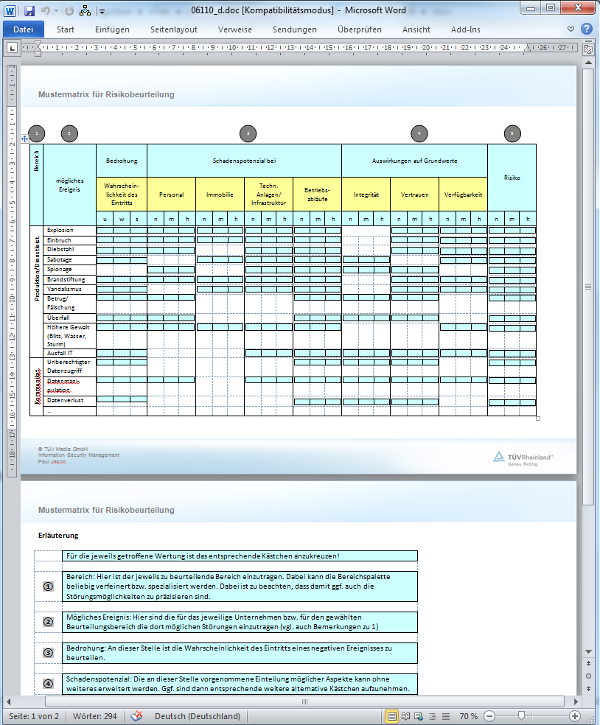Viewport: 600px width, 725px height.
Task: Open the Überprüfen ribbon tab
Action: click(359, 29)
